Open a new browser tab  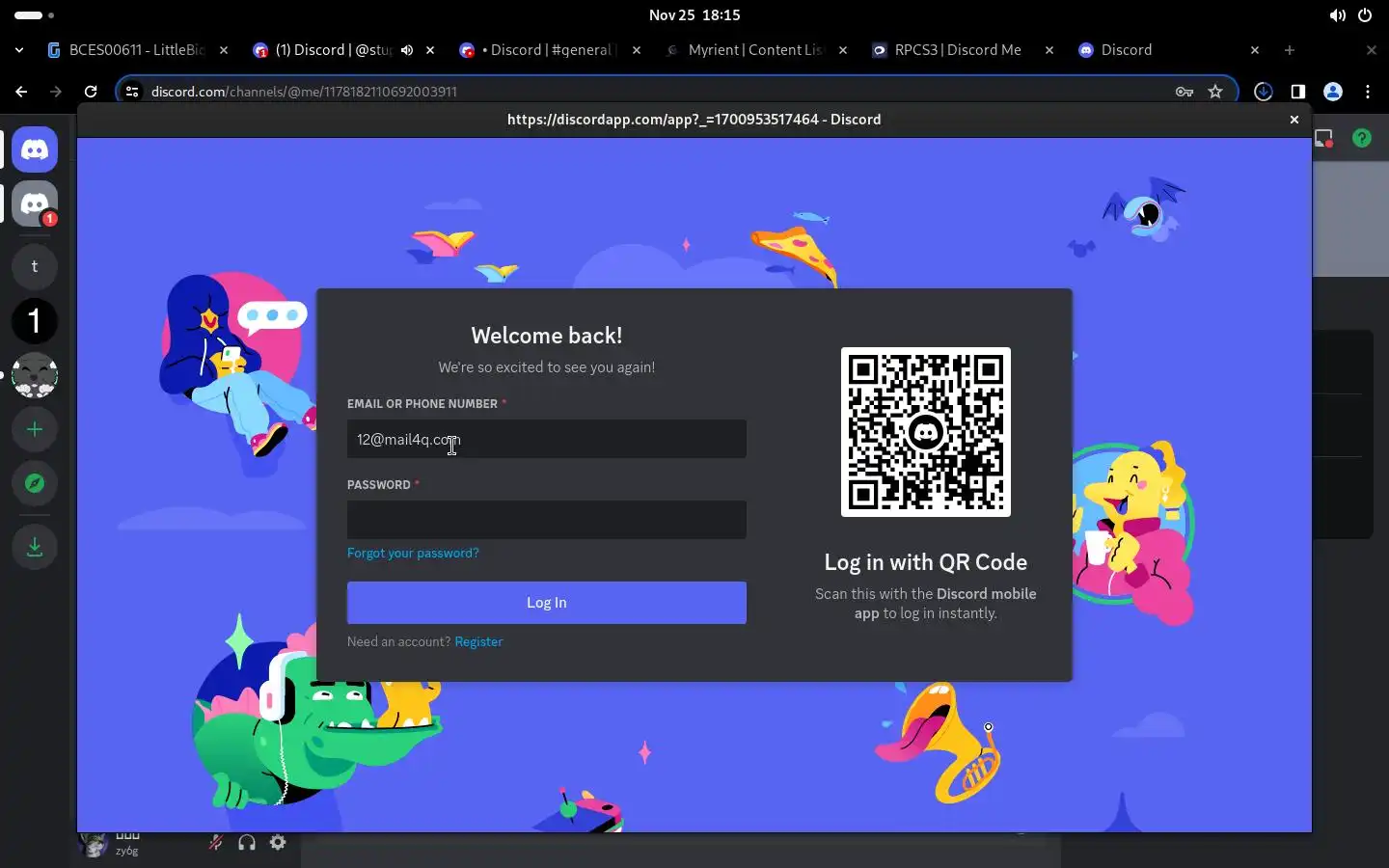click(1290, 50)
